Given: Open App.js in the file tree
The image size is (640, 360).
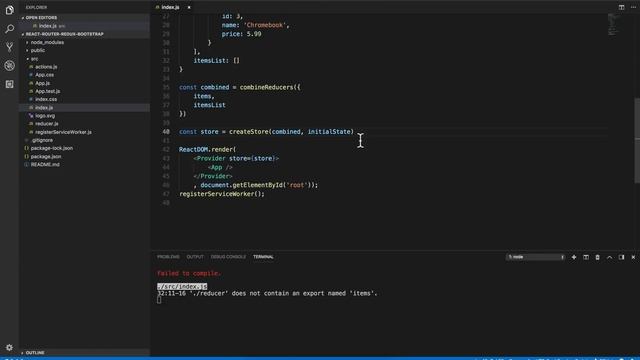Looking at the screenshot, I should (x=42, y=83).
